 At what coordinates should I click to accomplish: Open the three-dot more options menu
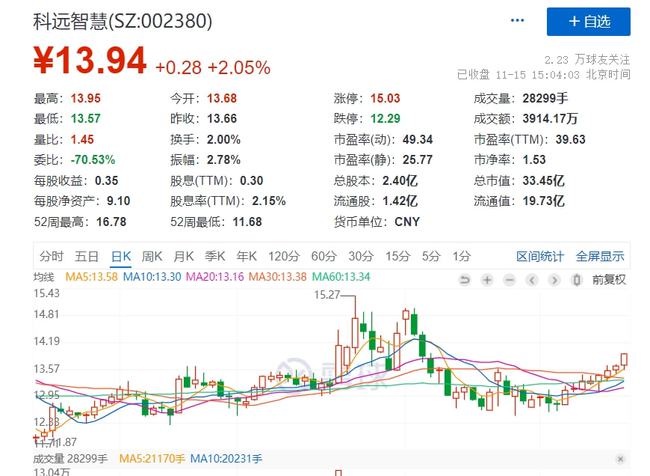517,20
